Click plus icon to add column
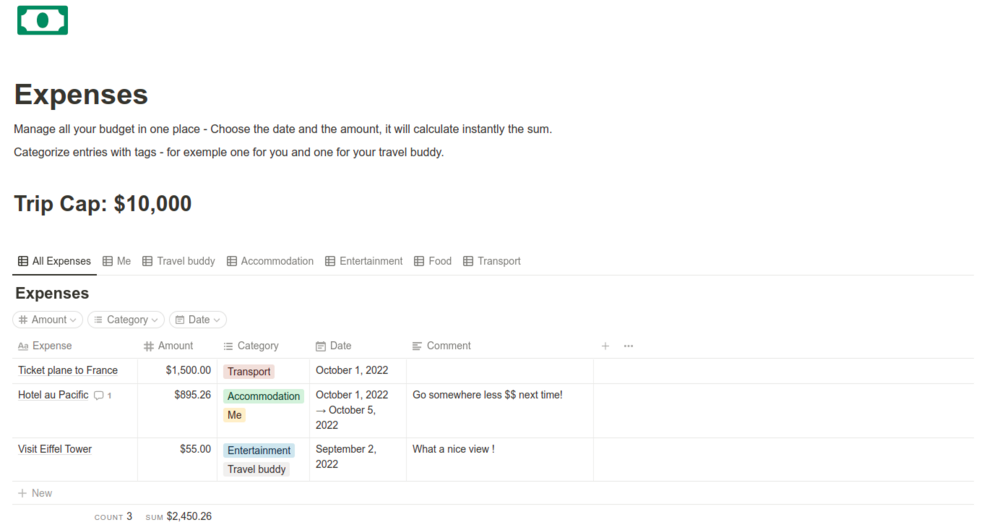The image size is (1005, 525). 605,346
